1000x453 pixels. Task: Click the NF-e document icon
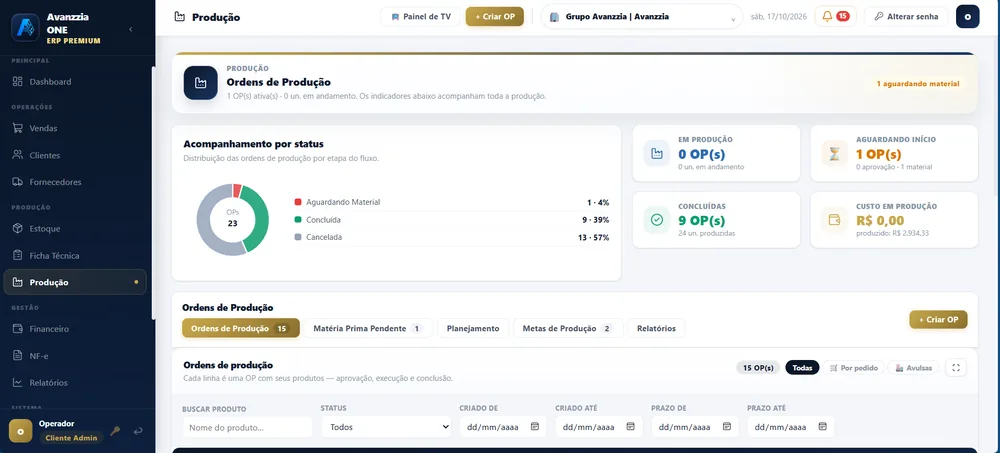coord(17,356)
